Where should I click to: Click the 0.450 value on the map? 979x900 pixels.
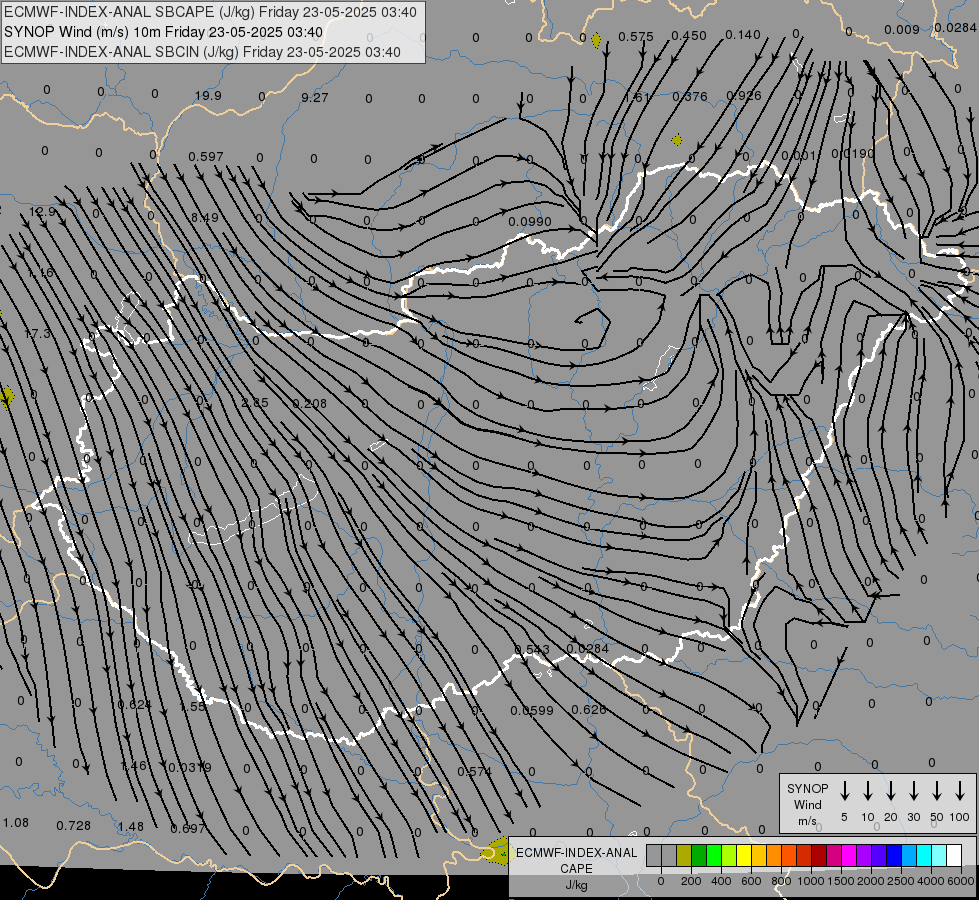coord(689,36)
